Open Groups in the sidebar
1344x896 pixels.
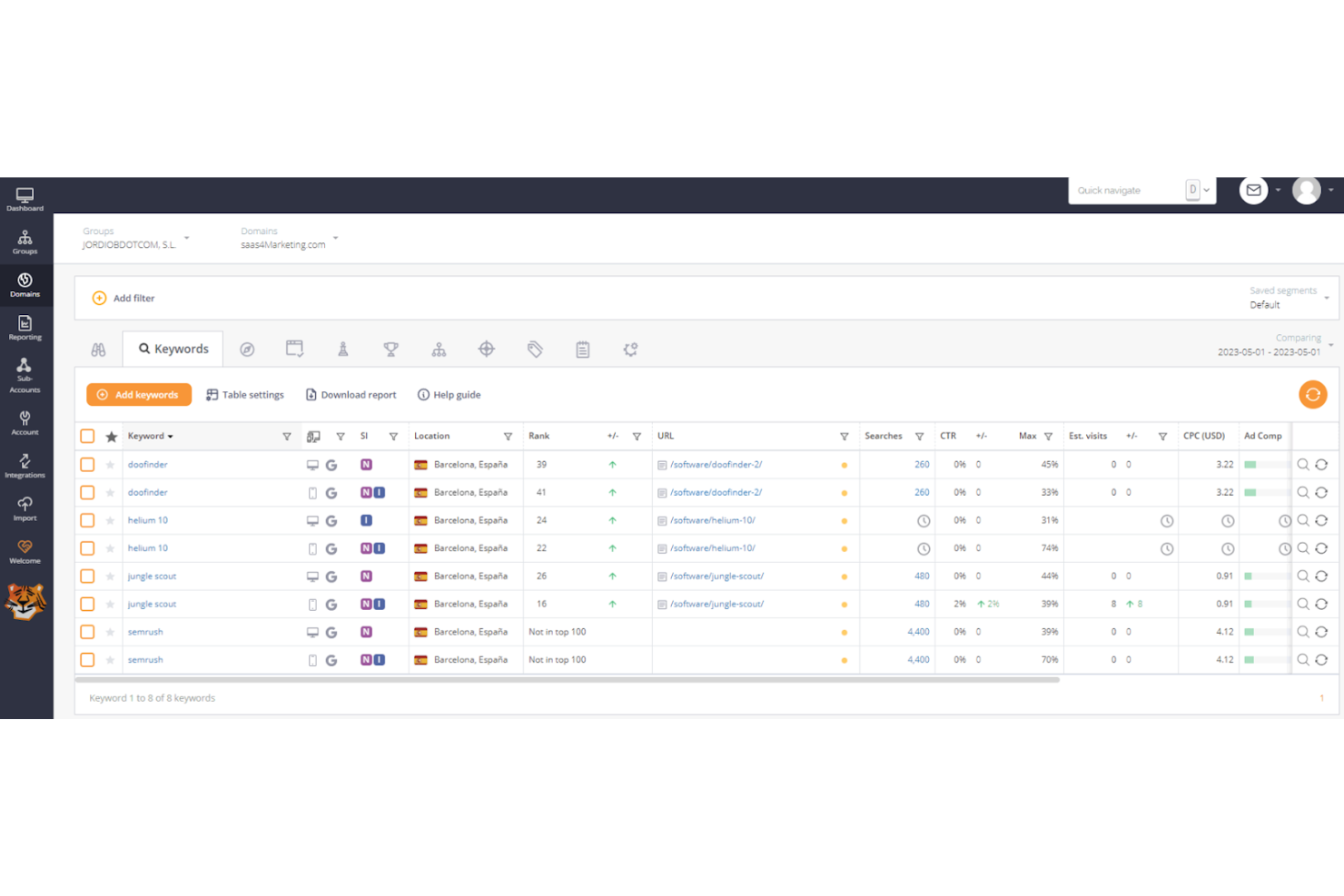click(25, 242)
